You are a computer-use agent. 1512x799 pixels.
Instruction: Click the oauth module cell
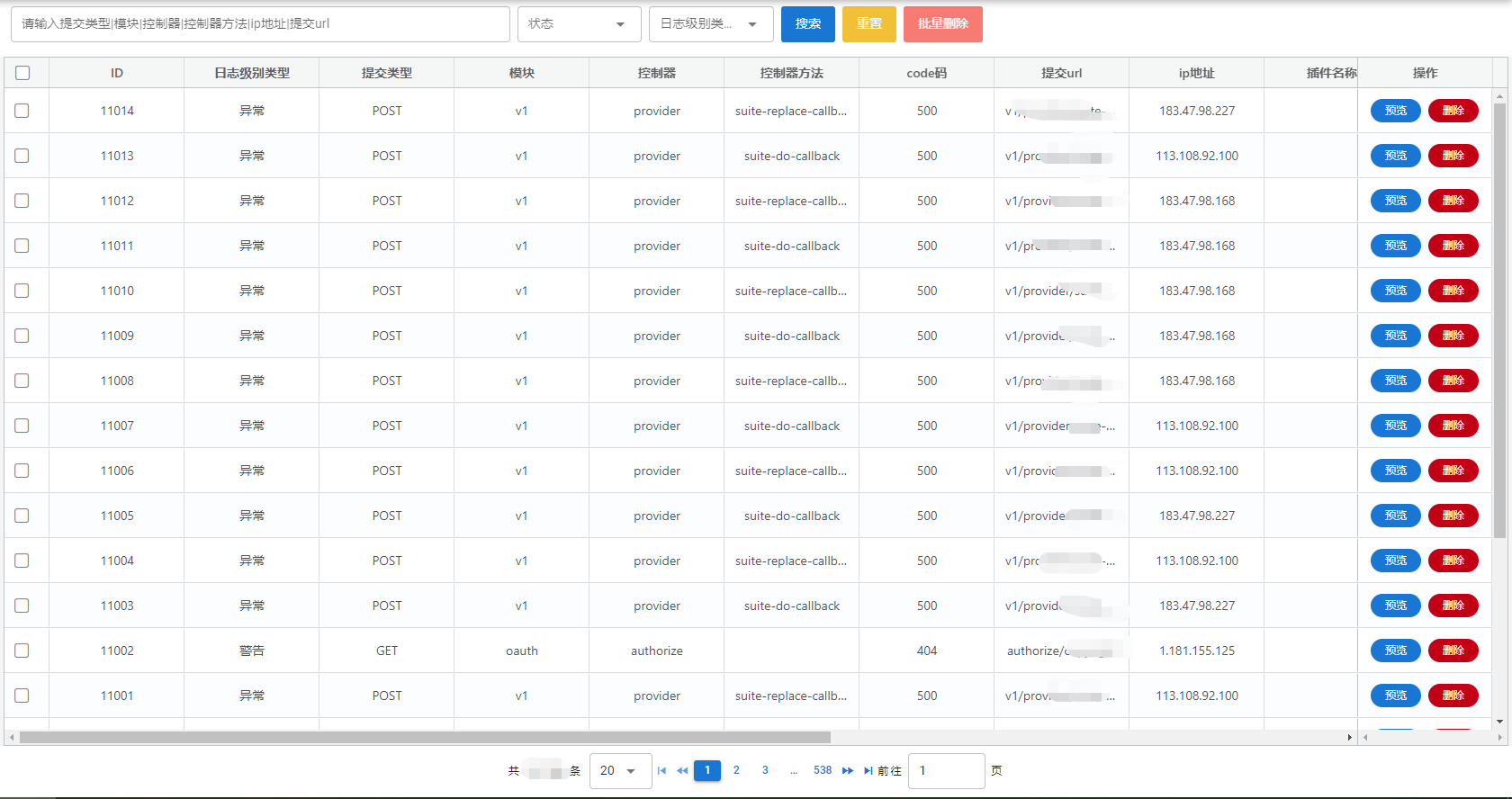coord(522,651)
